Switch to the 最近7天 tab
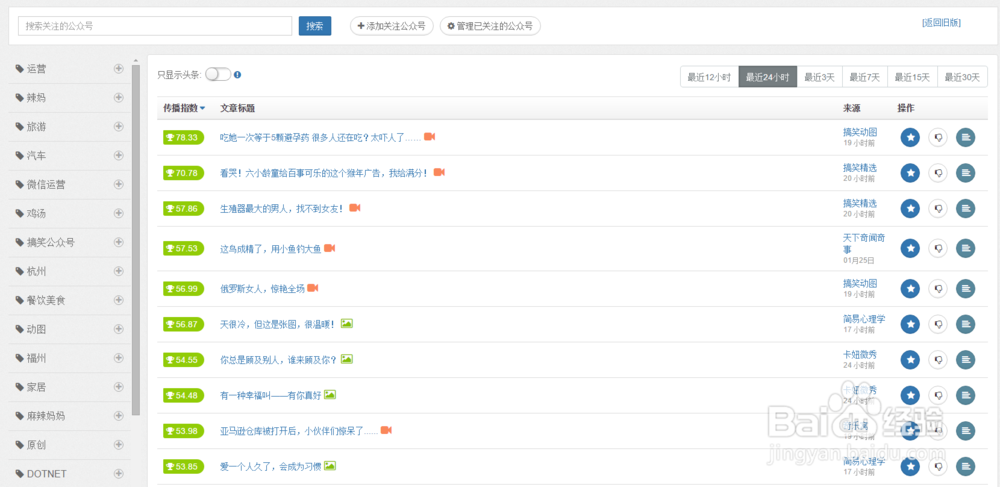1000x487 pixels. click(x=865, y=77)
